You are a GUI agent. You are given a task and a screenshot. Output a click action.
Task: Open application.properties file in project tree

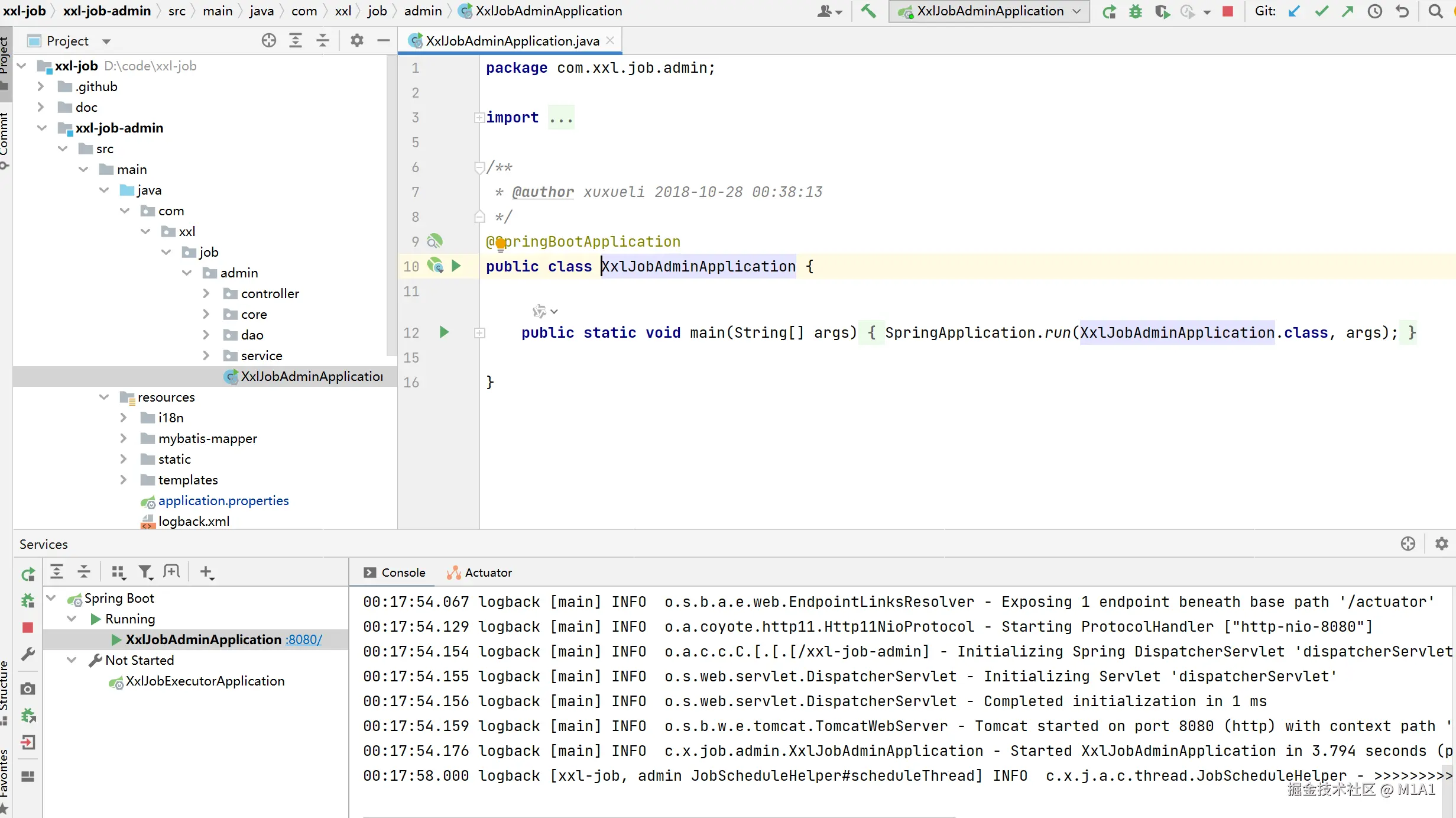[x=223, y=501]
